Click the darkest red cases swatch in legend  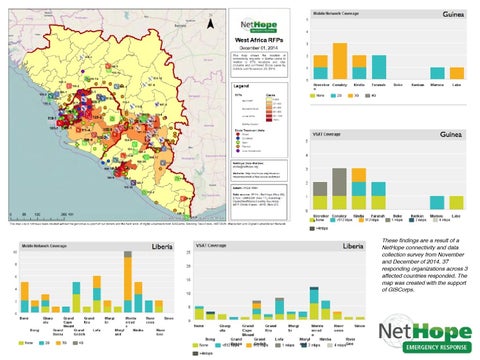269,120
